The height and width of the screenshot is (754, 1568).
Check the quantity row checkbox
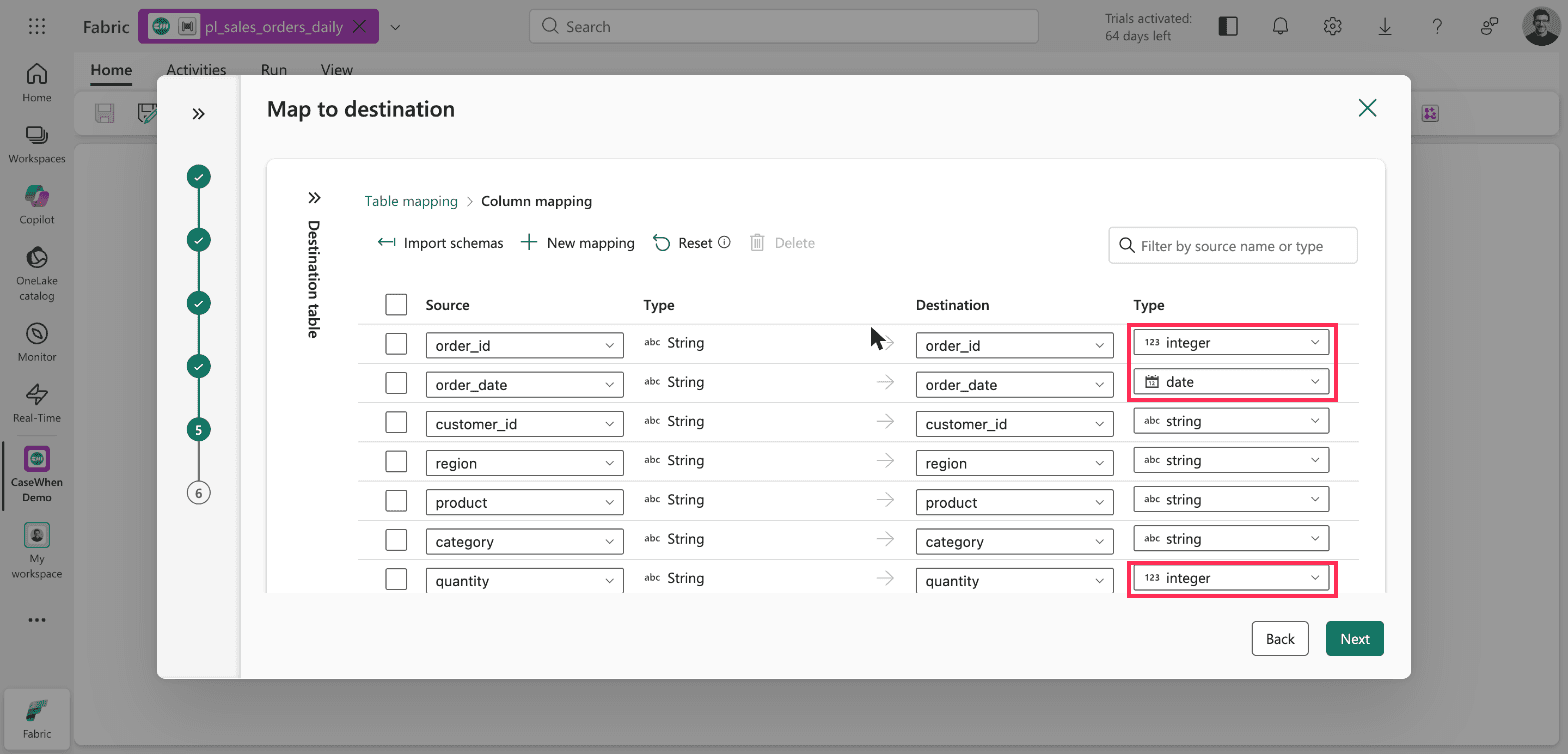[x=396, y=580]
